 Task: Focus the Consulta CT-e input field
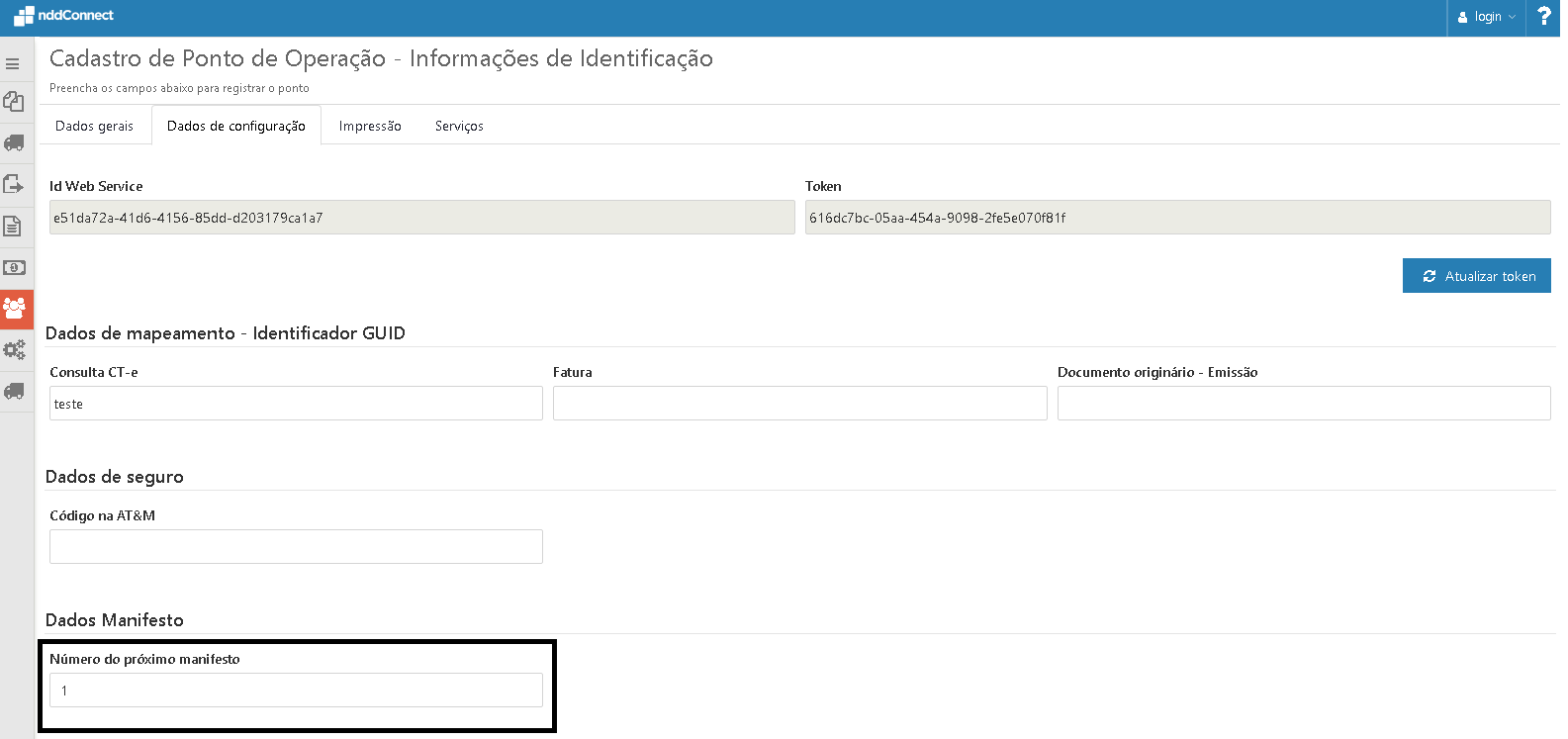(x=296, y=404)
